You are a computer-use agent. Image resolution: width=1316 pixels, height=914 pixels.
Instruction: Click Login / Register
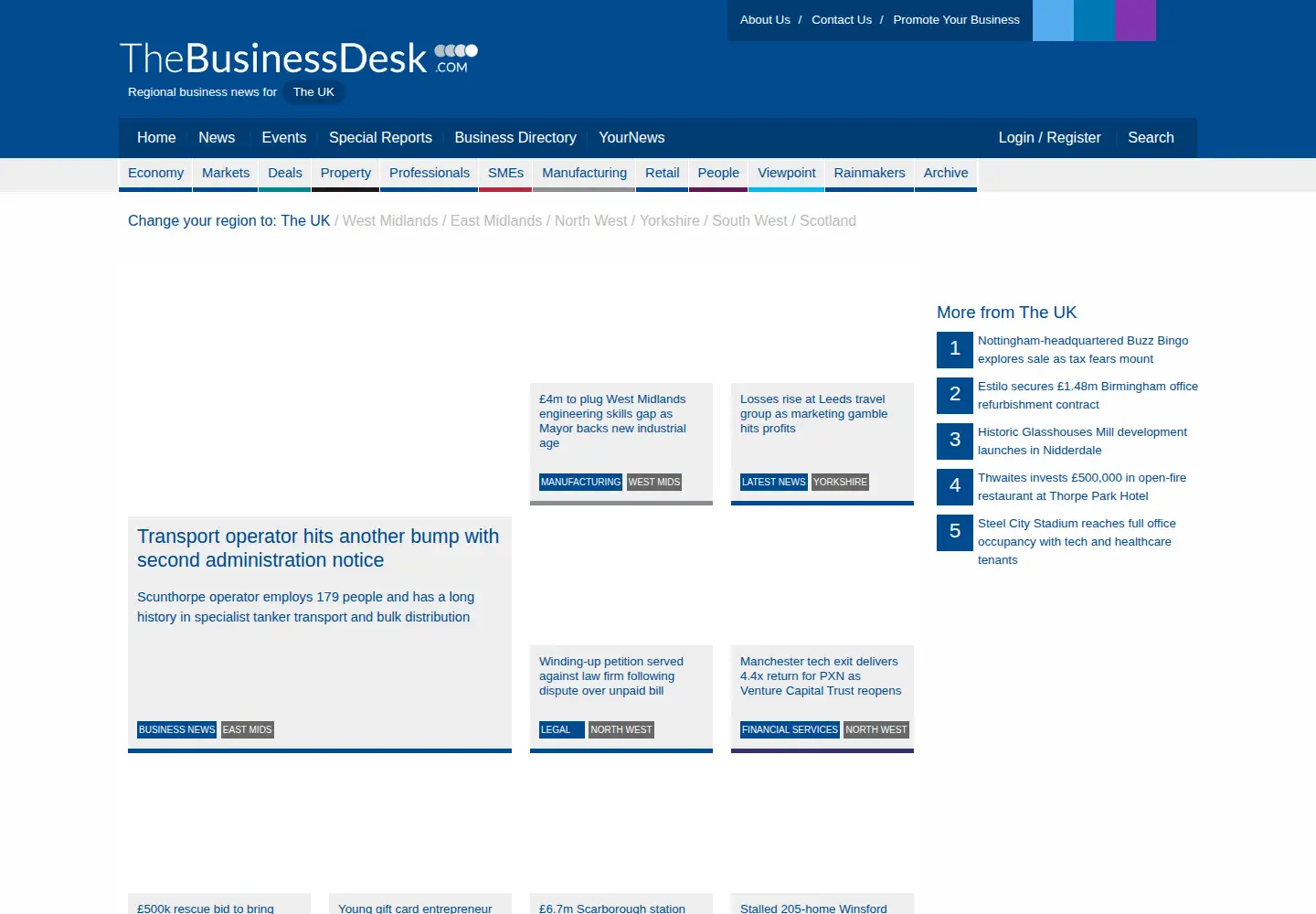click(1049, 138)
